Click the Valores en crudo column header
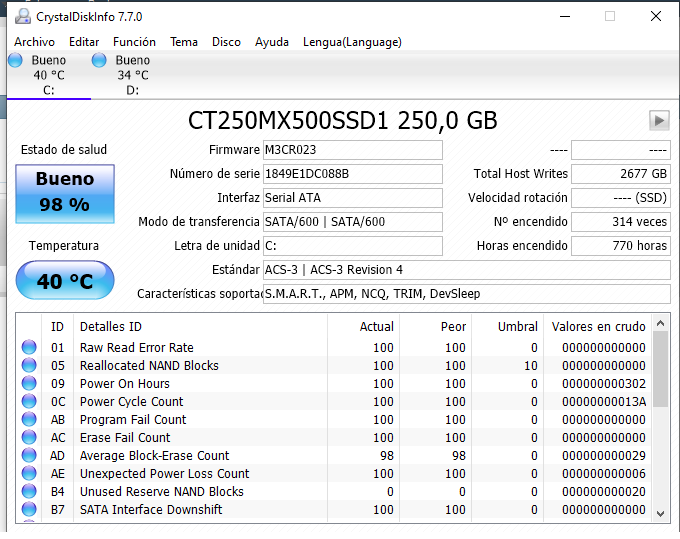The image size is (680, 539). click(x=598, y=327)
